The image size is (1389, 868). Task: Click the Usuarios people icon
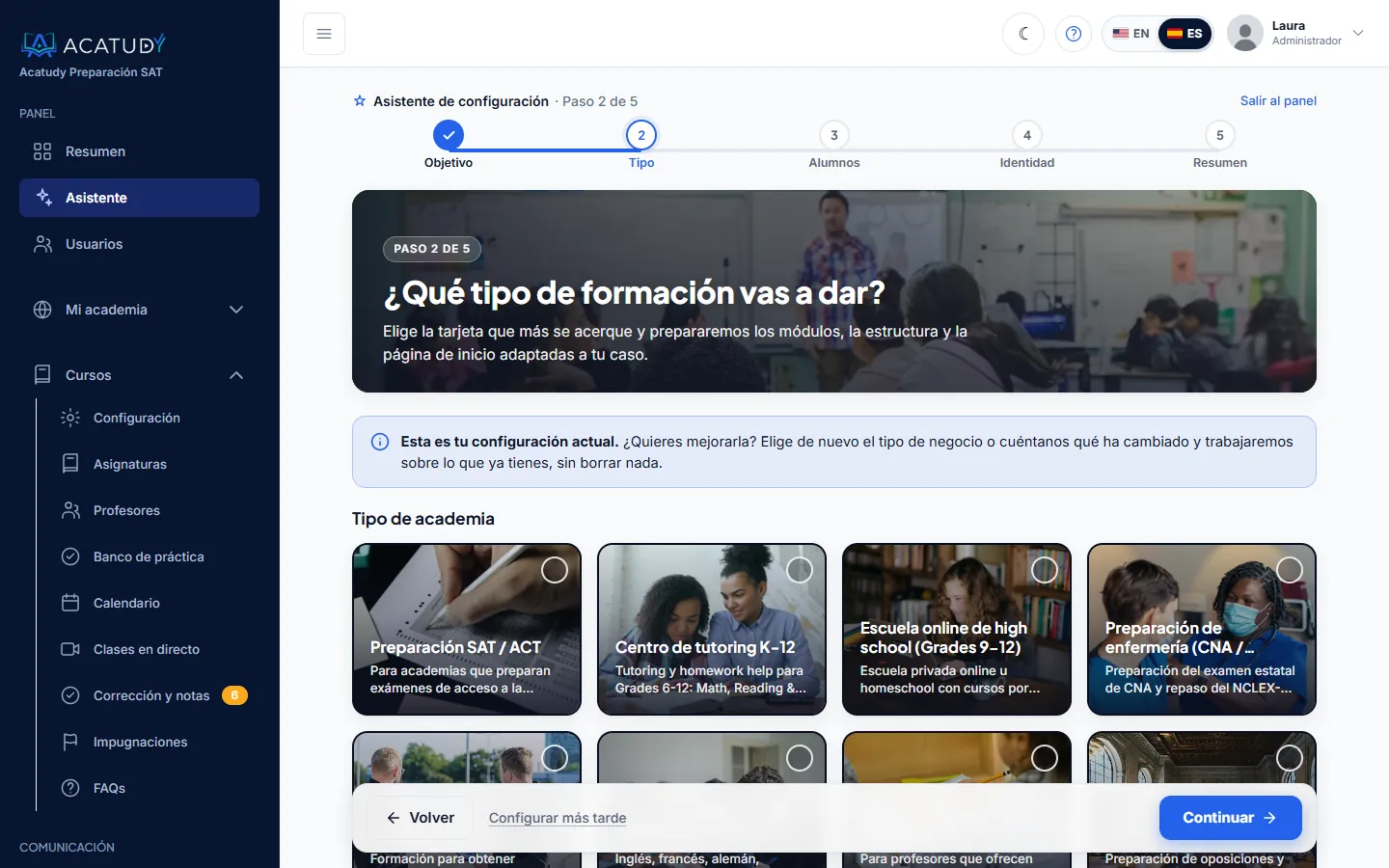tap(42, 244)
